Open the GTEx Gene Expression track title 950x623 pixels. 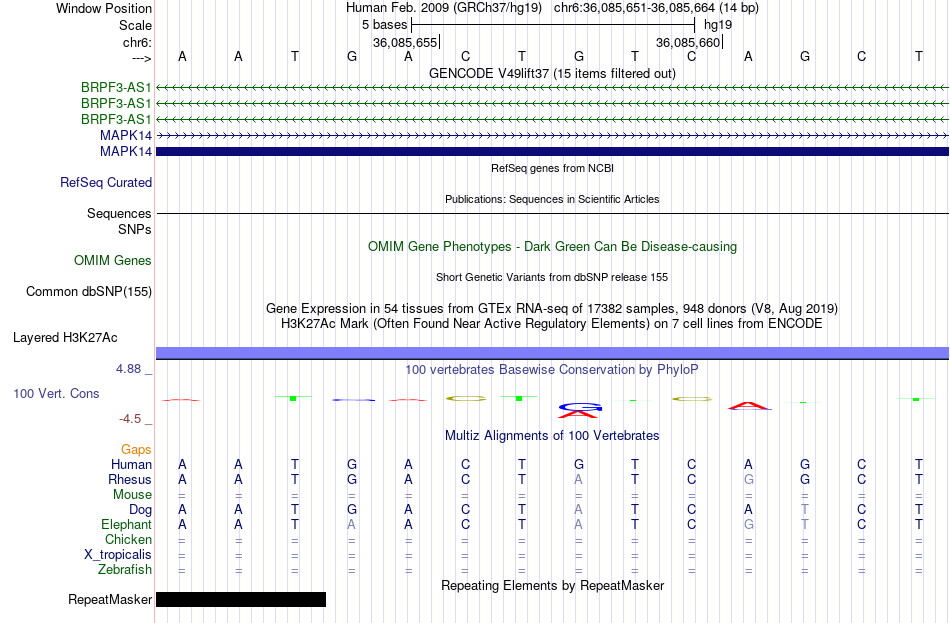point(552,308)
